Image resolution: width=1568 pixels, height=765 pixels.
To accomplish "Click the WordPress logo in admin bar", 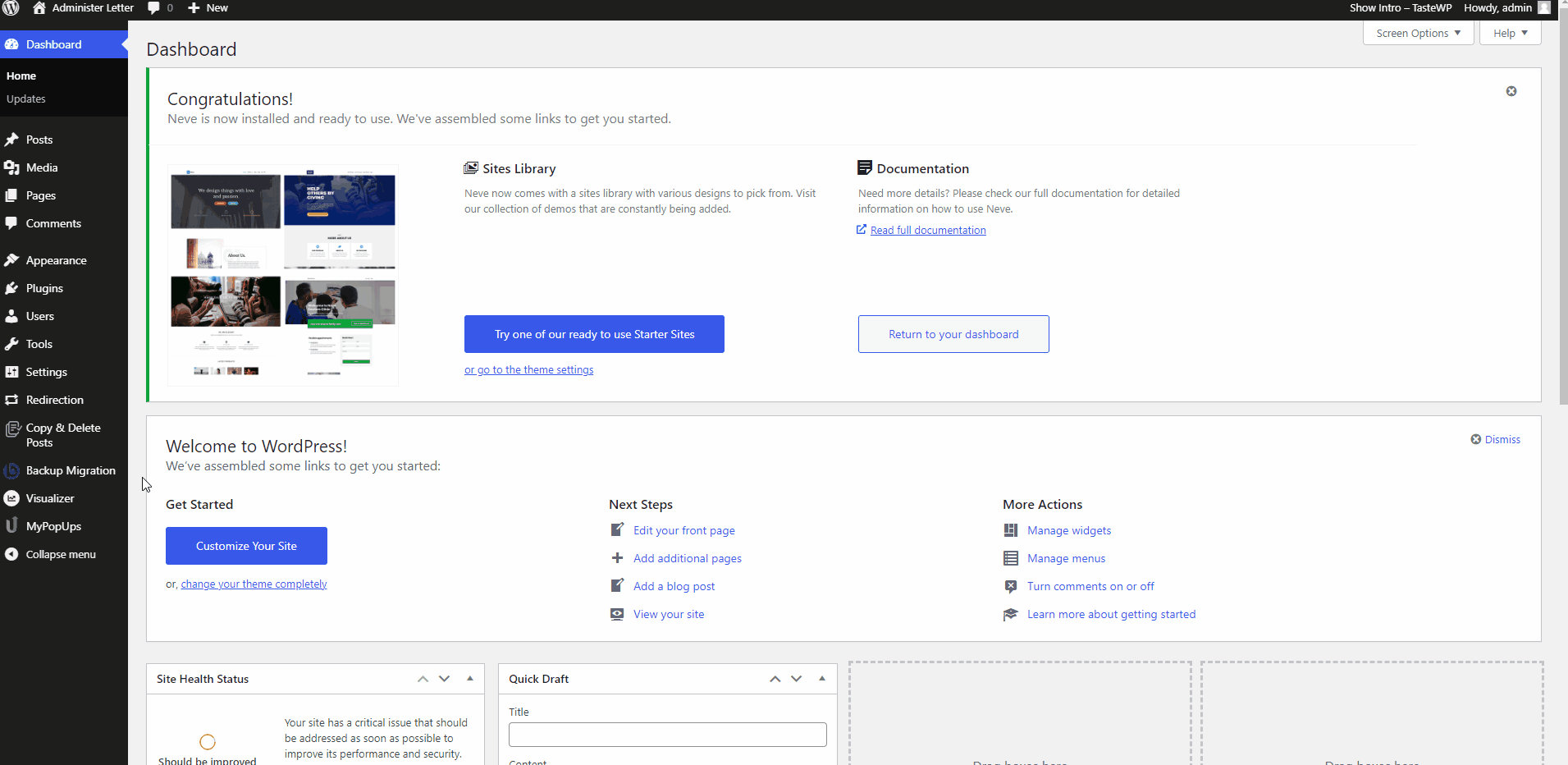I will 11,8.
